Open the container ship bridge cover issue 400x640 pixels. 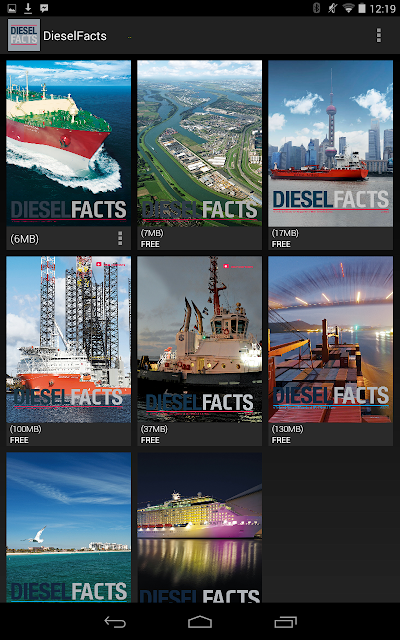coord(331,339)
